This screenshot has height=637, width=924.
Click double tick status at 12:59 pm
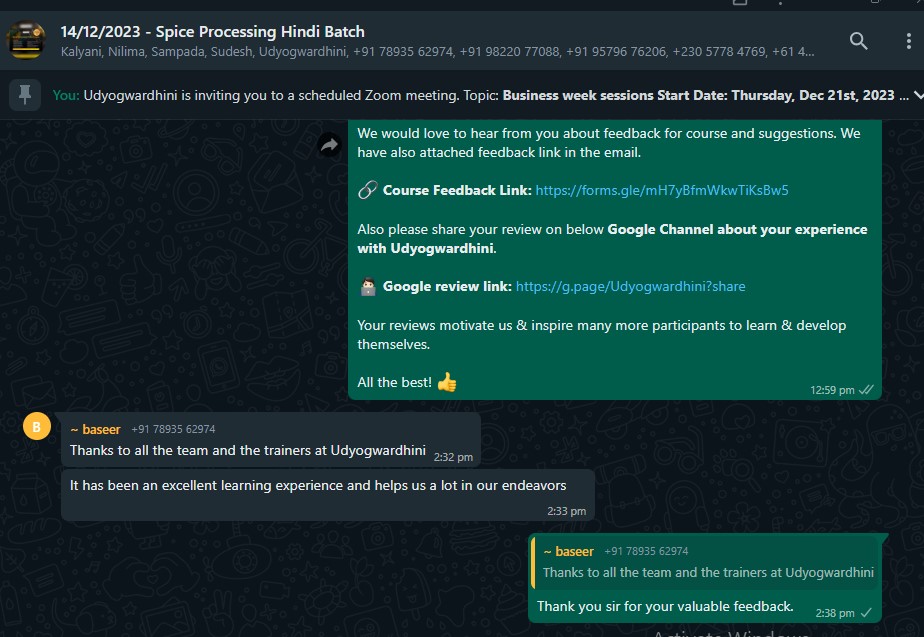(x=867, y=390)
